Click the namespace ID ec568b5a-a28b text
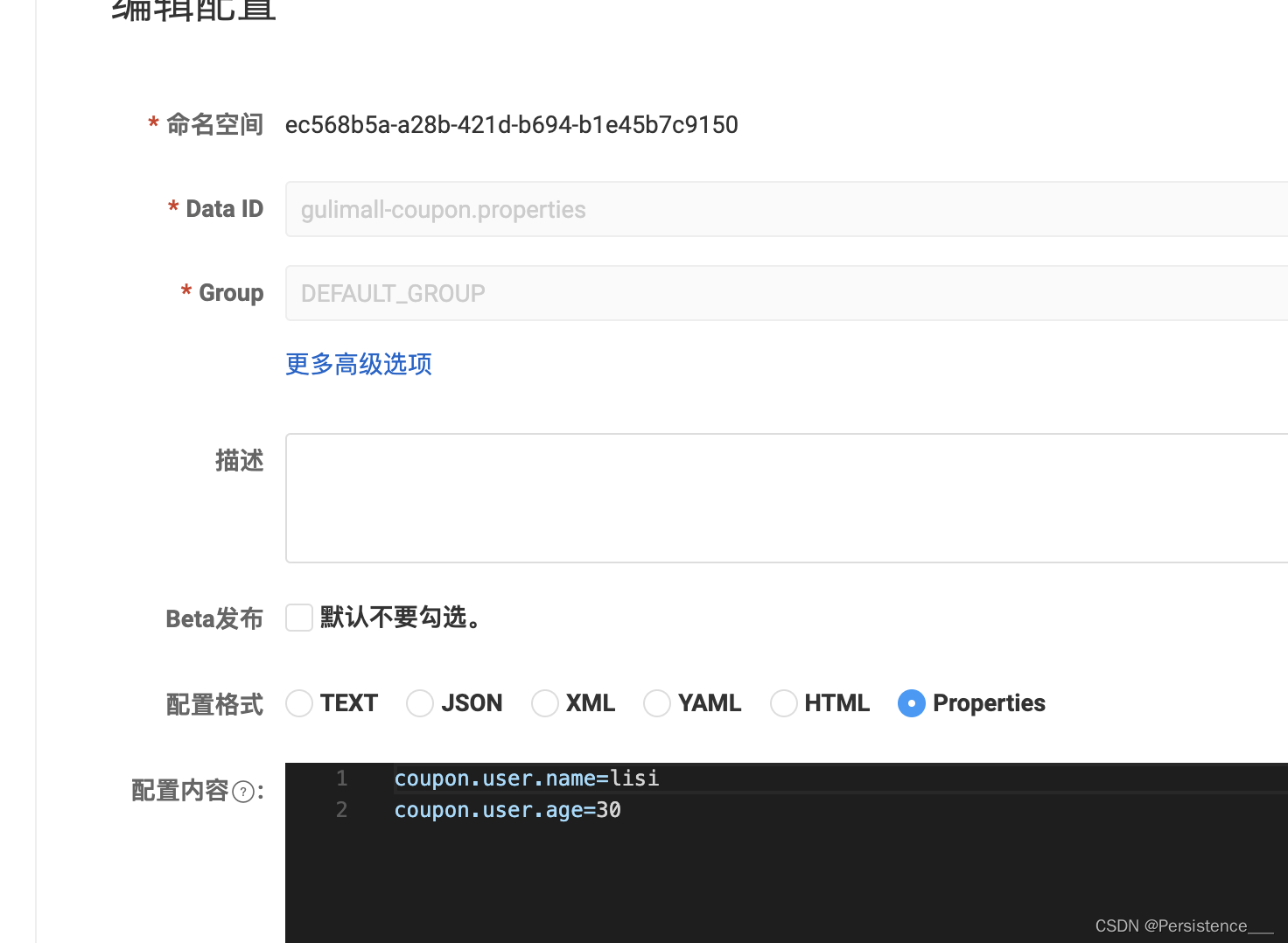The image size is (1288, 943). (x=512, y=125)
